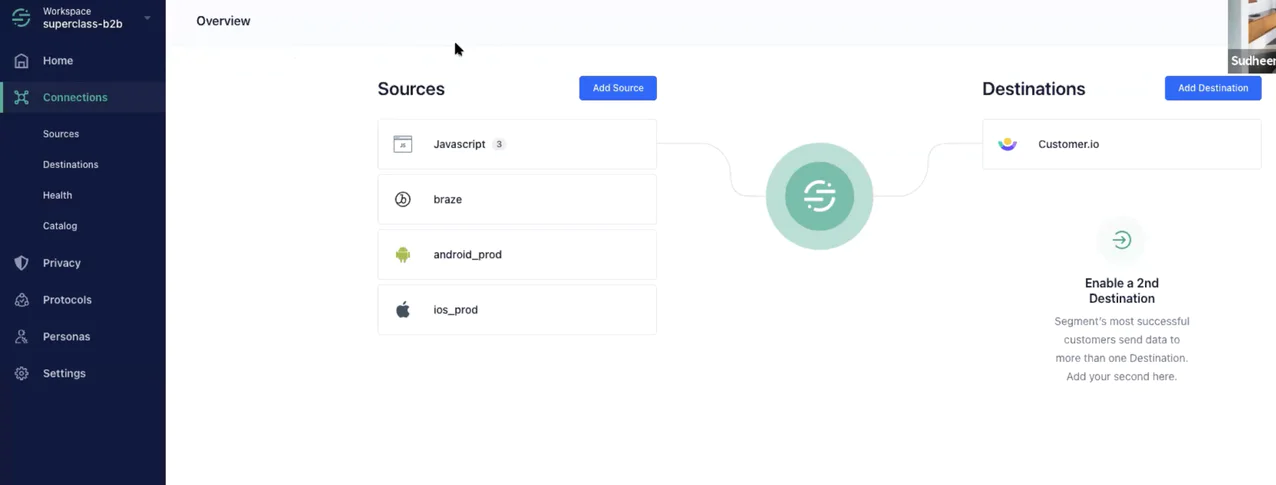The height and width of the screenshot is (485, 1276).
Task: Open the Javascript source row
Action: click(516, 144)
